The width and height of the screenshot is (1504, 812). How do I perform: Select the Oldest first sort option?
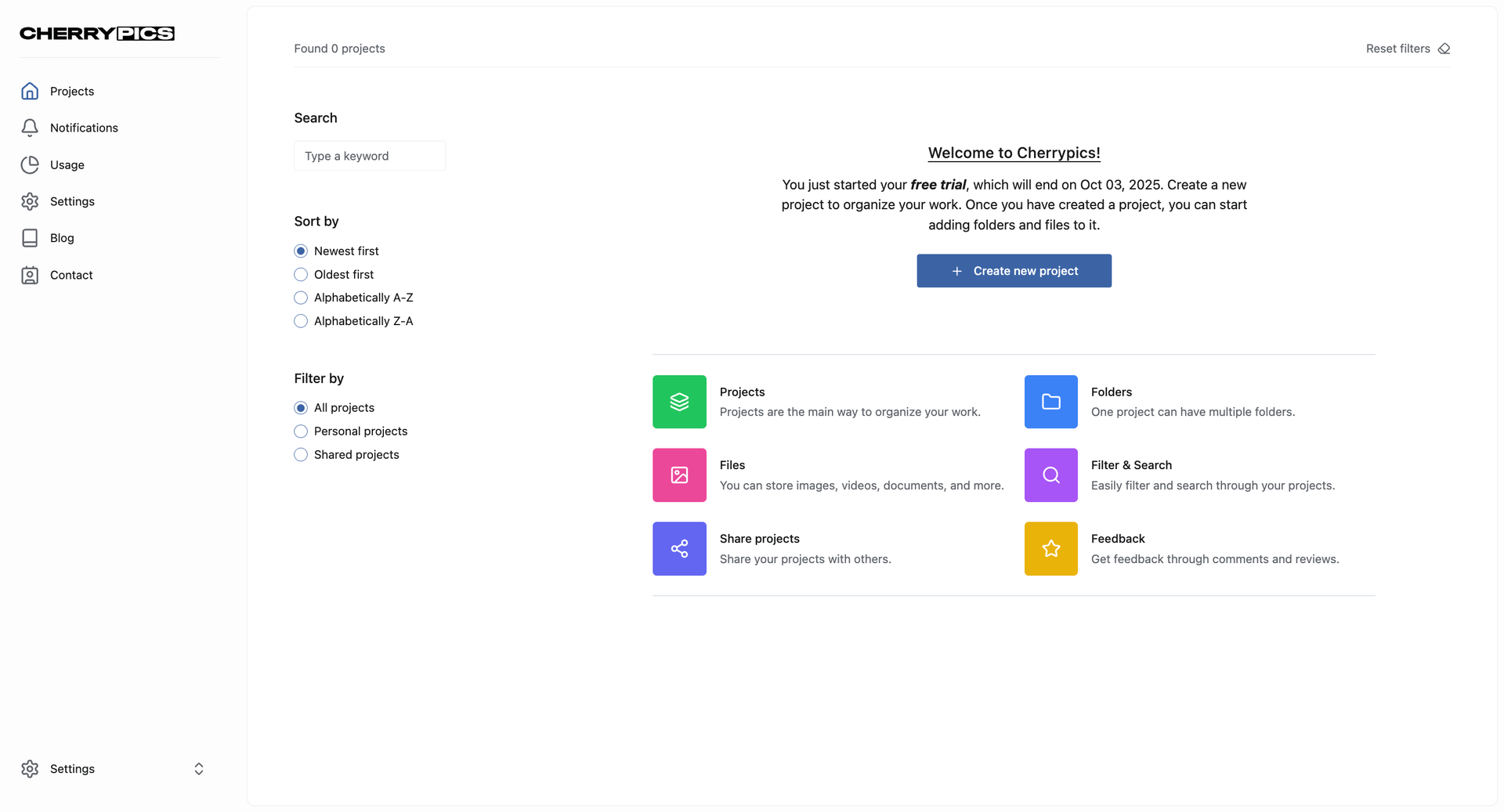click(301, 275)
